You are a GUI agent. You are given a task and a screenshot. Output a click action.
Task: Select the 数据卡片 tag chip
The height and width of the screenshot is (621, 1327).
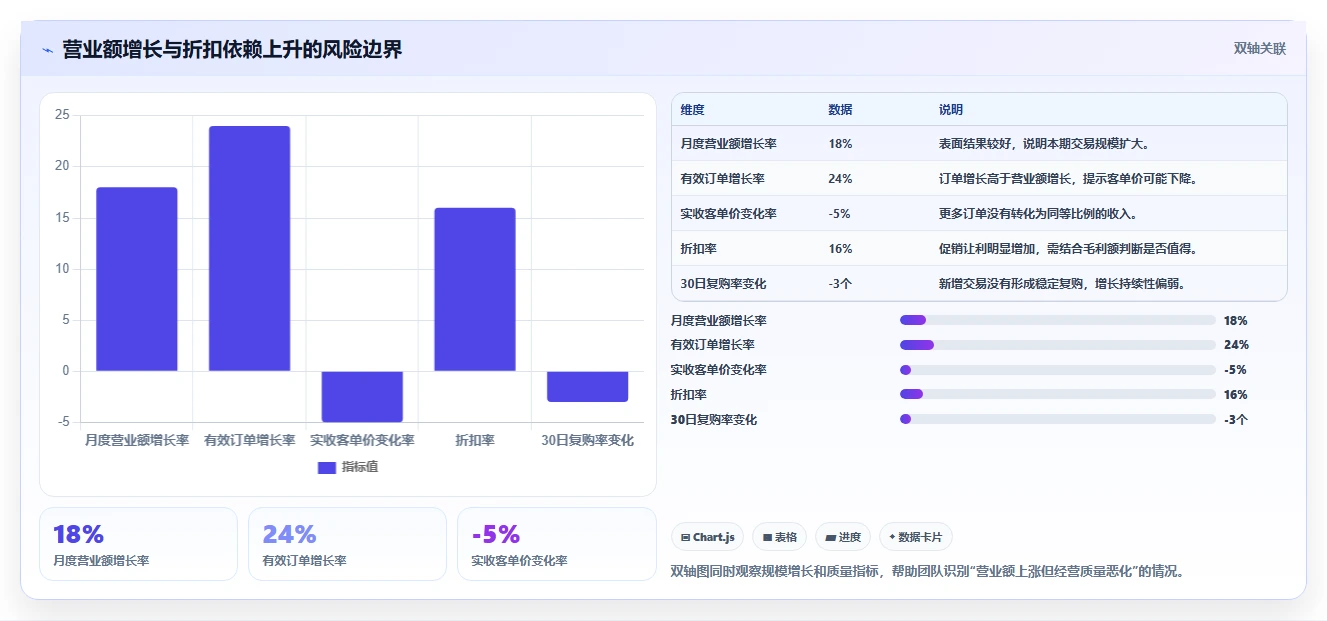point(915,537)
